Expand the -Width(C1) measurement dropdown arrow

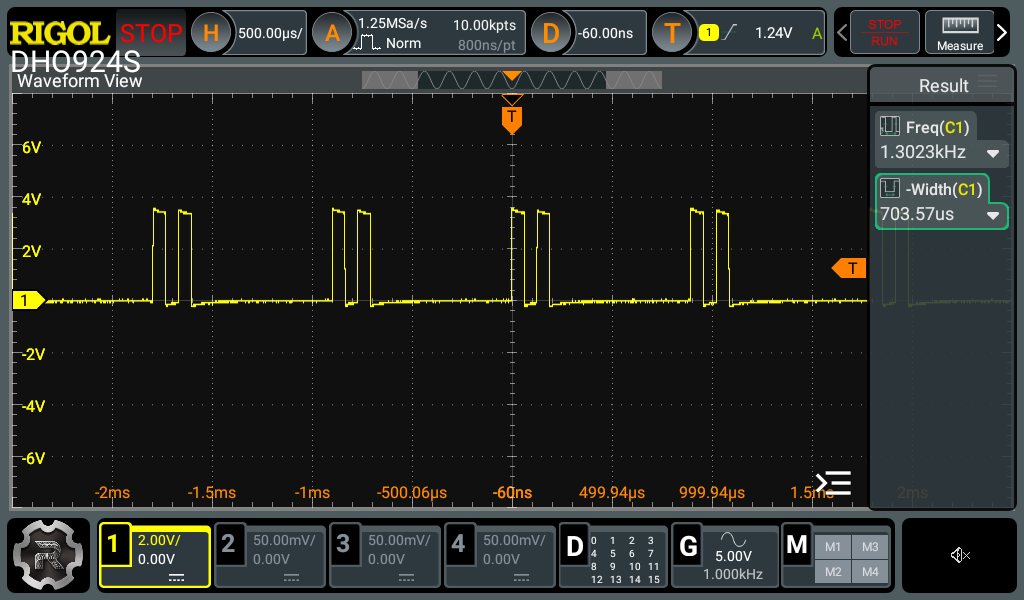[993, 215]
